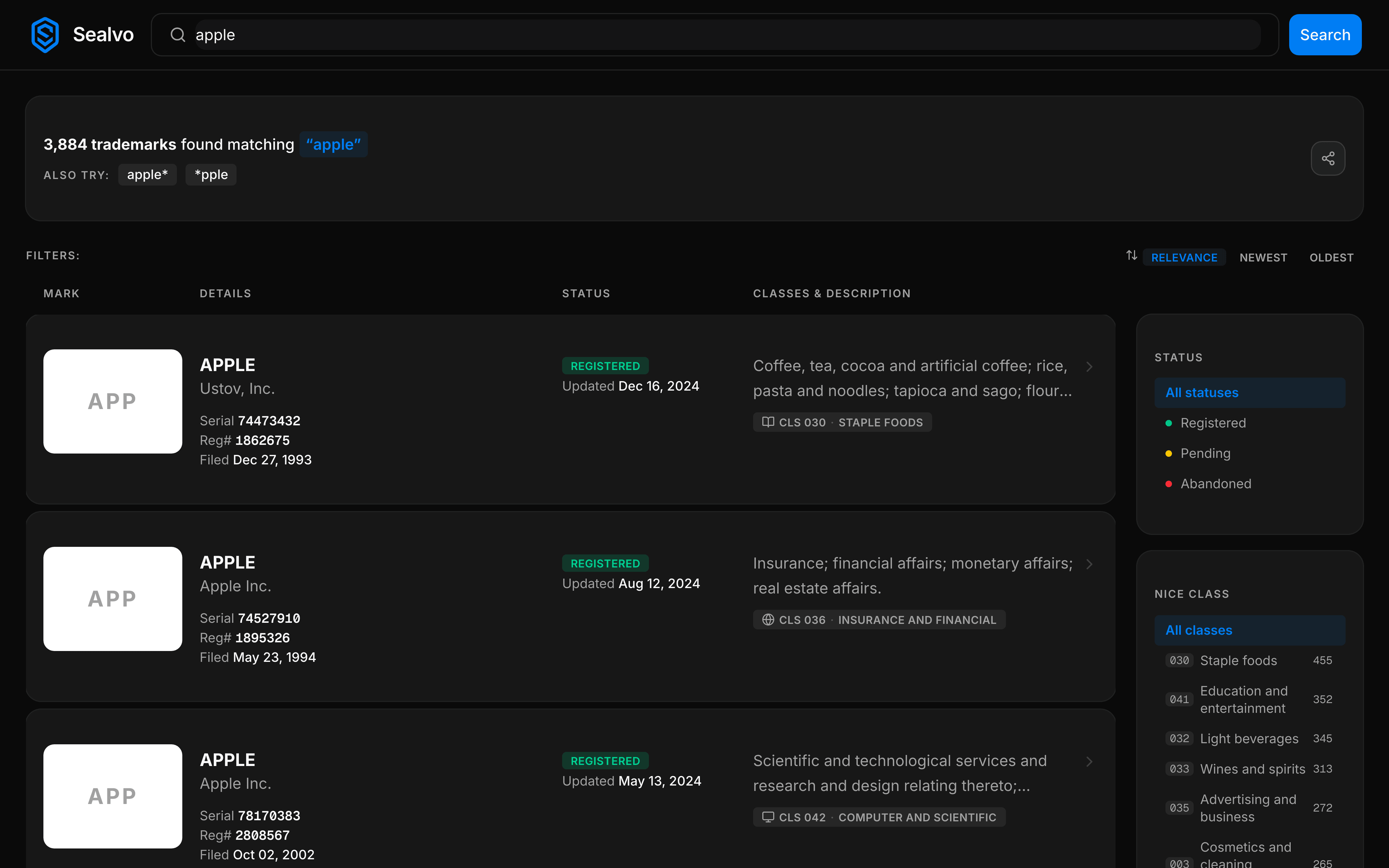Click the Ustov, Inc. owner name
Screen dimensions: 1389x868
pyautogui.click(x=237, y=389)
